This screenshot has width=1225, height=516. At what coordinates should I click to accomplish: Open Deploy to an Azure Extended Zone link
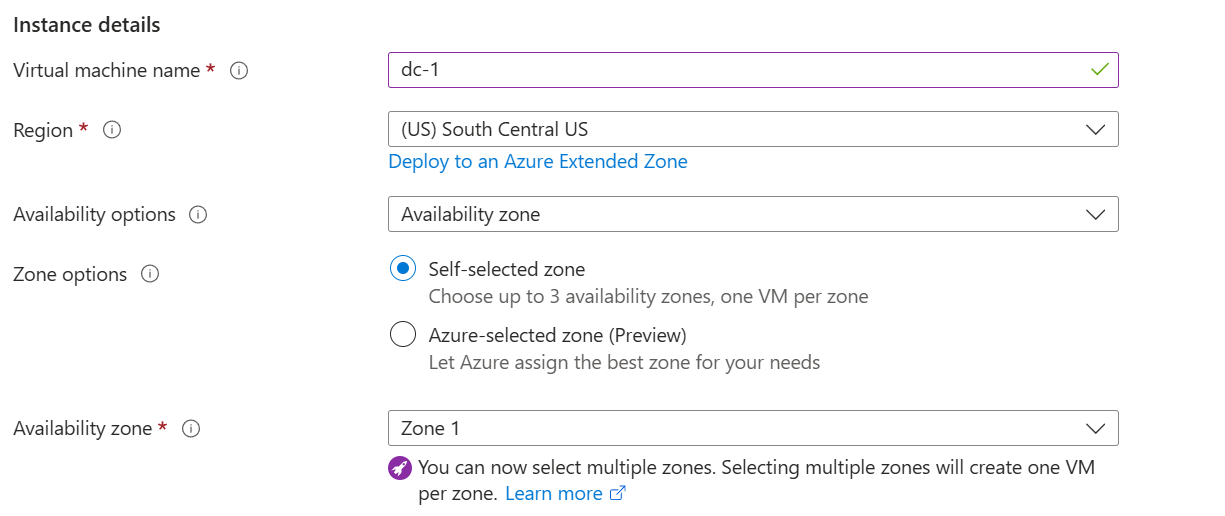coord(538,161)
